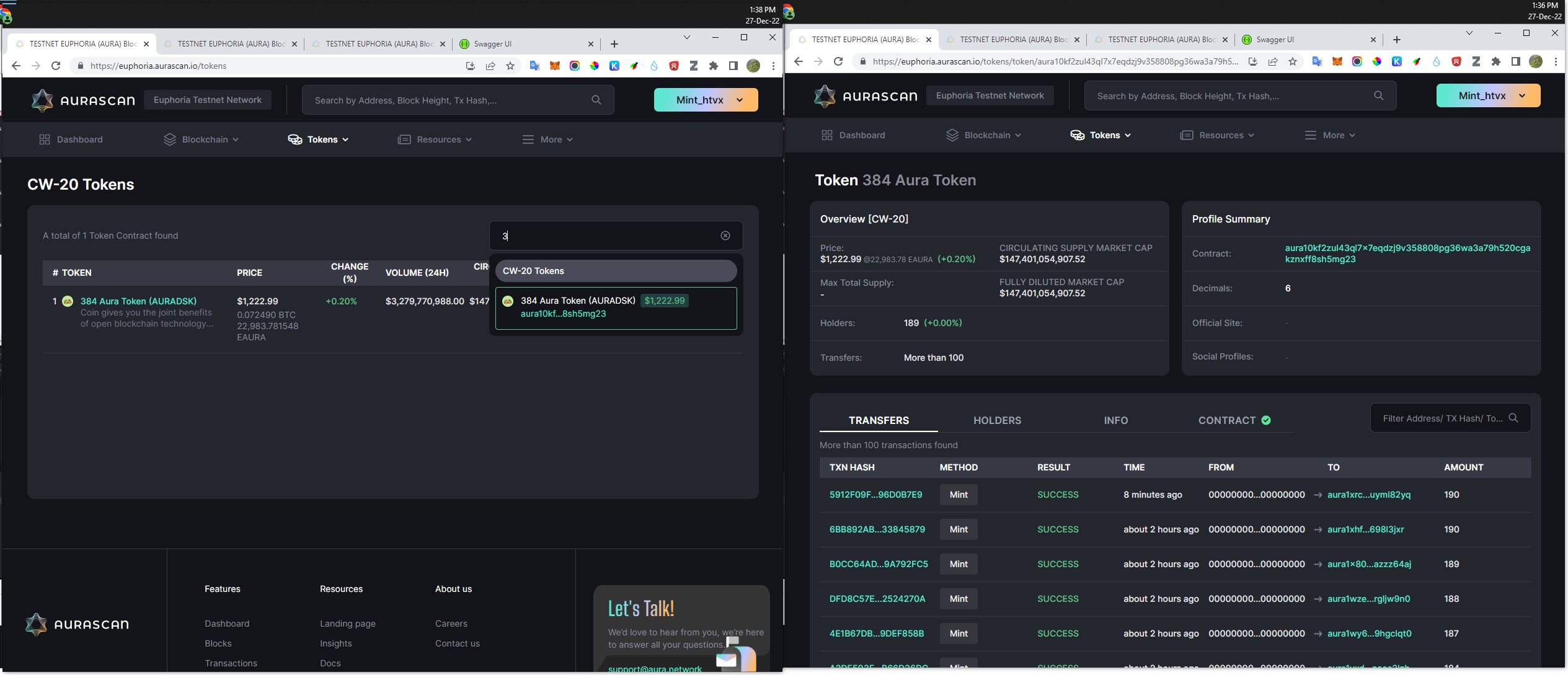1568x675 pixels.
Task: Click the Filter Address search icon in right window
Action: click(x=1513, y=418)
